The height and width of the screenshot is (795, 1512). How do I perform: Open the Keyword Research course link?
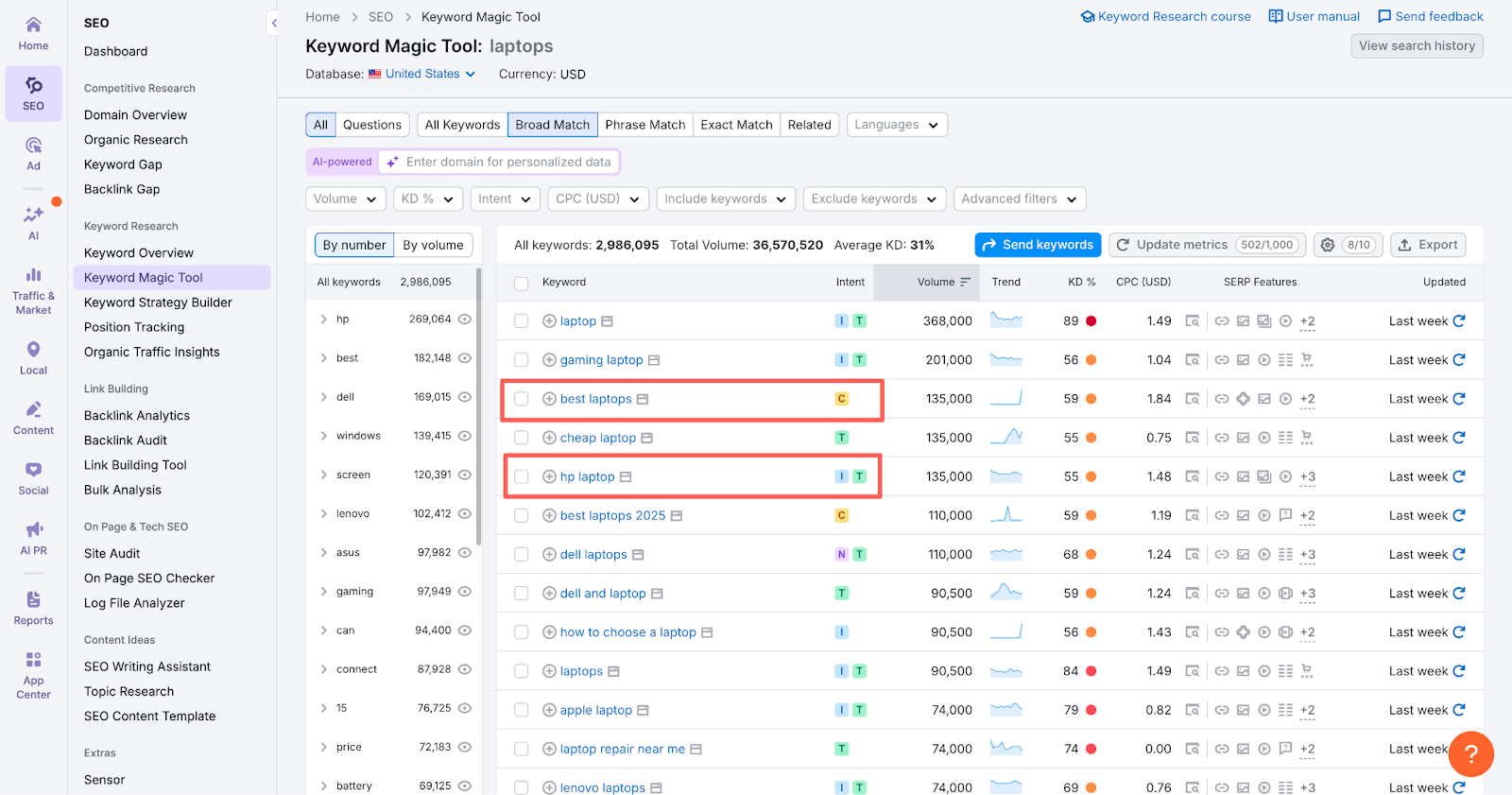point(1166,16)
